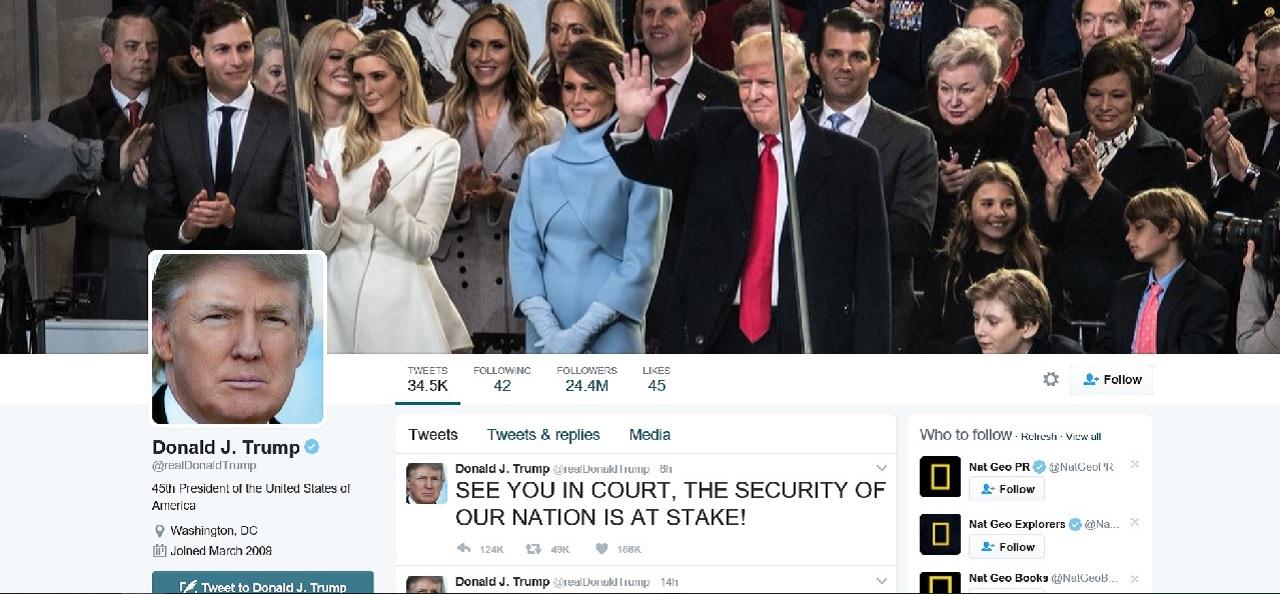Image resolution: width=1280 pixels, height=594 pixels.
Task: Follow the Nat Geo Explorers account
Action: 1007,546
